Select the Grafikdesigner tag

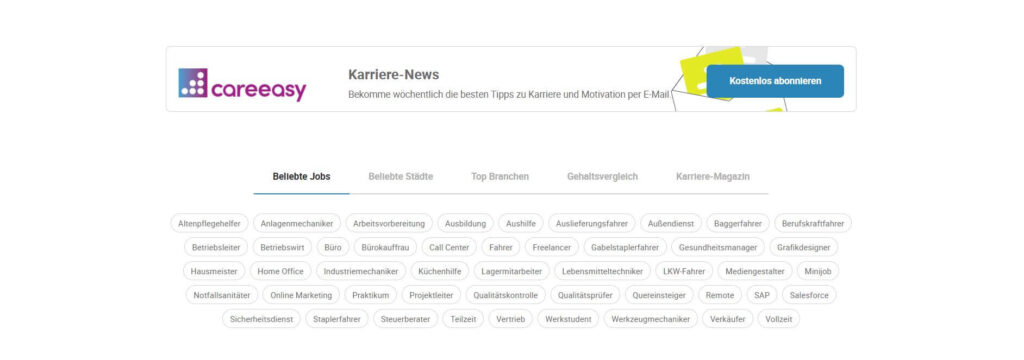click(804, 248)
